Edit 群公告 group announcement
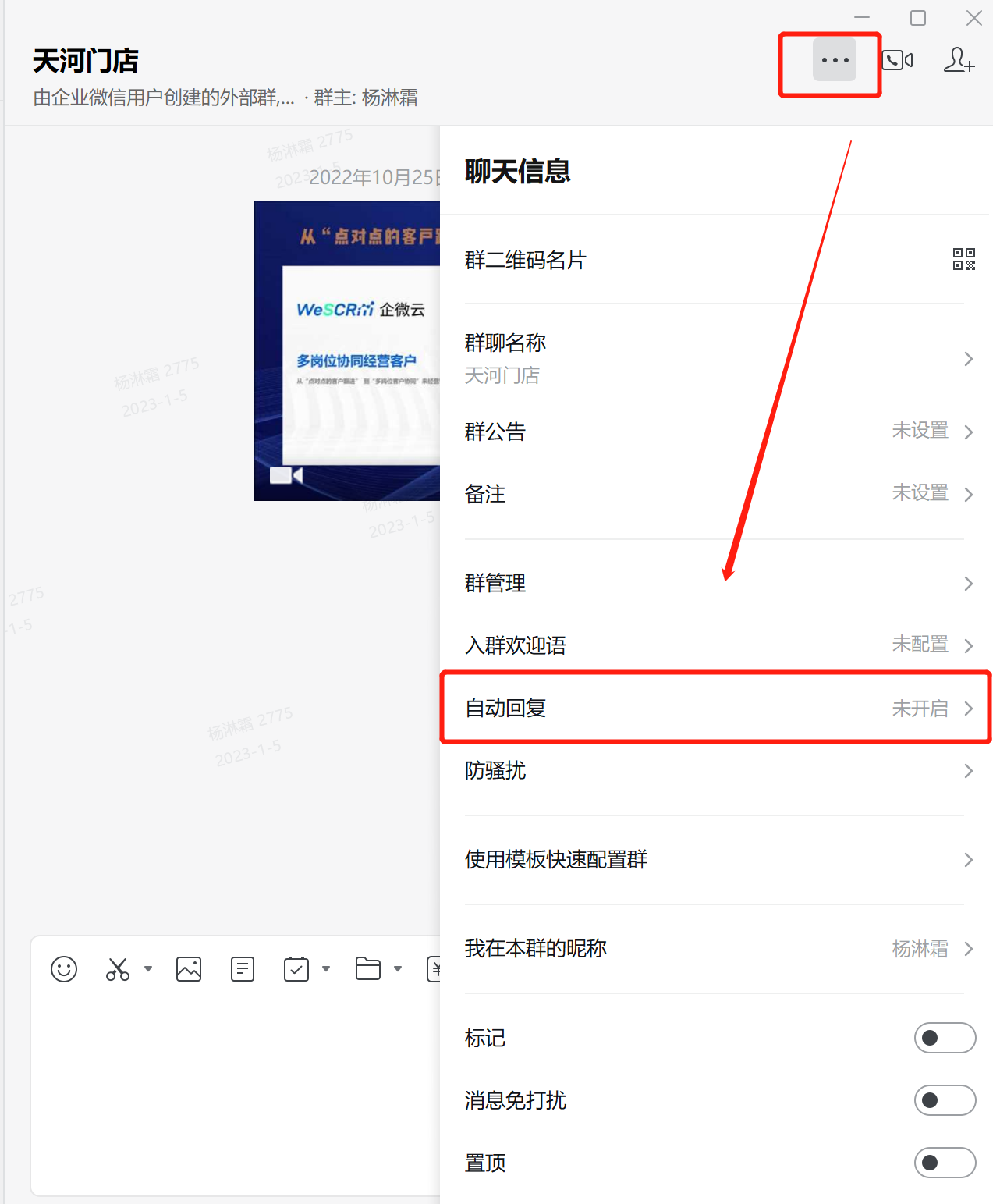993x1204 pixels. point(715,432)
